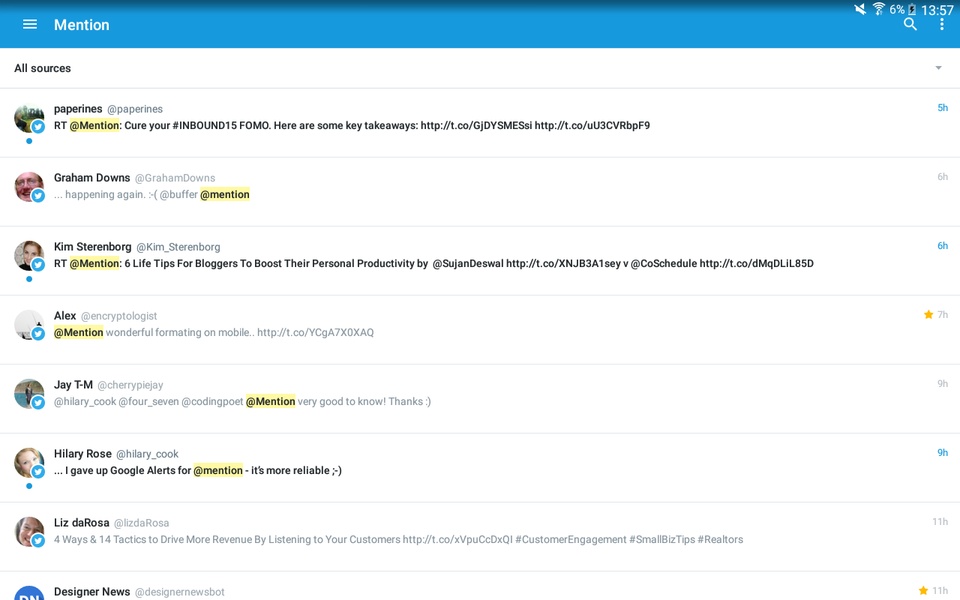The image size is (960, 600).
Task: Click the Hilary Rose sender name
Action: coord(83,454)
